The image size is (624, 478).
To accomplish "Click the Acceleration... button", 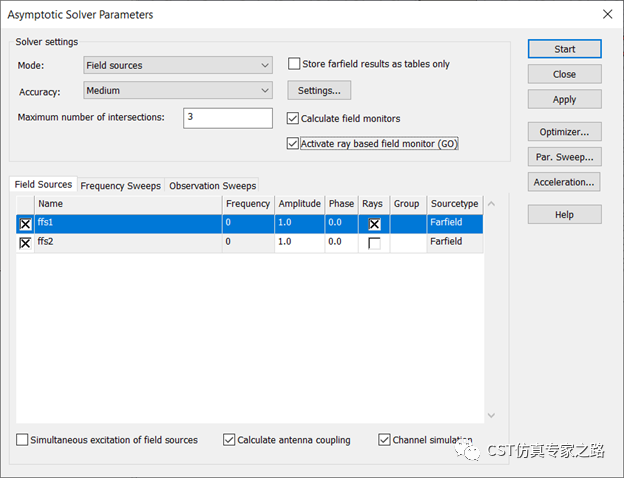I will pos(564,182).
